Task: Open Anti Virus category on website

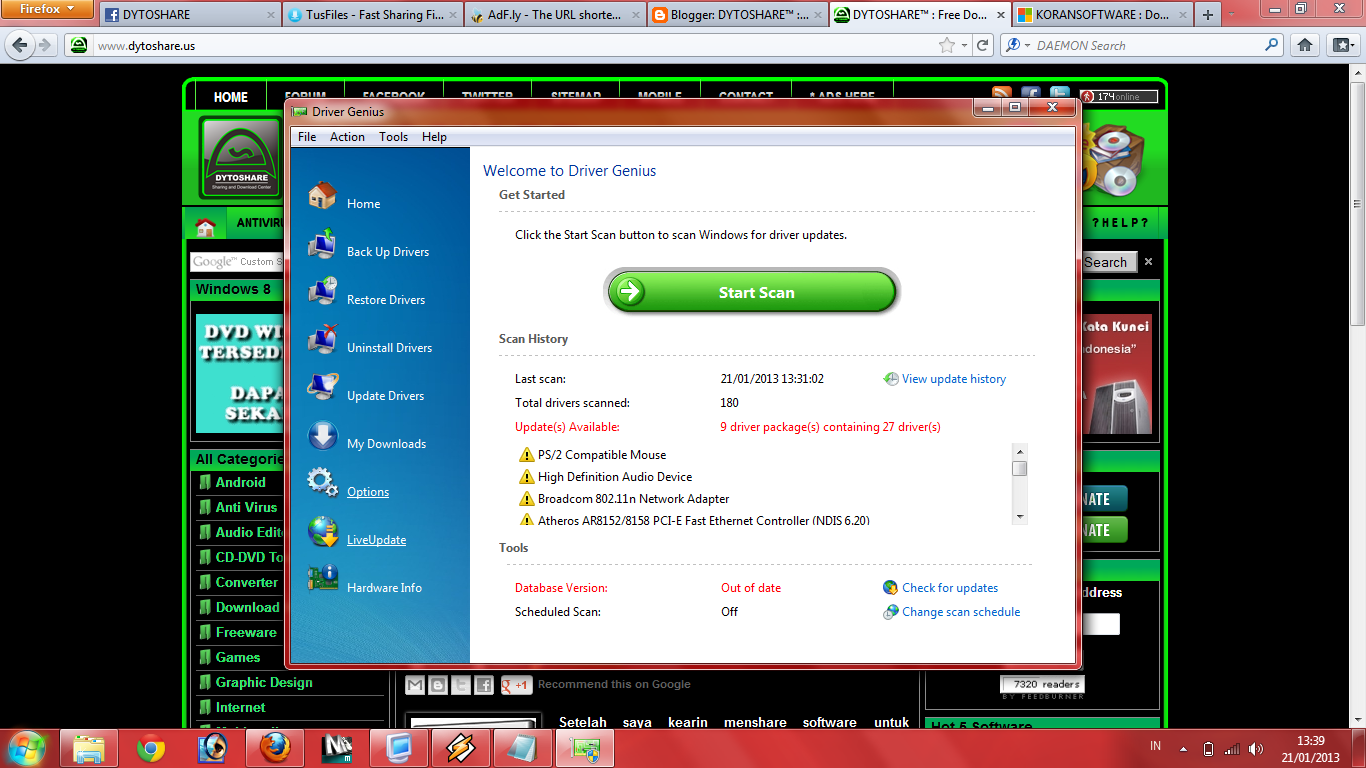Action: point(246,507)
